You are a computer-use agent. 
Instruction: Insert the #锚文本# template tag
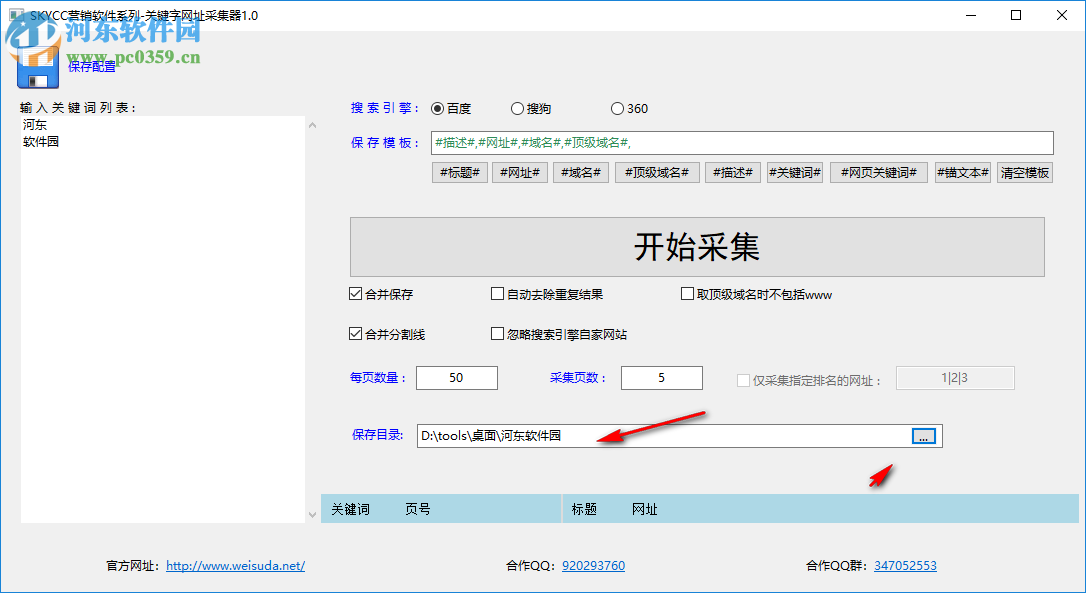coord(962,172)
